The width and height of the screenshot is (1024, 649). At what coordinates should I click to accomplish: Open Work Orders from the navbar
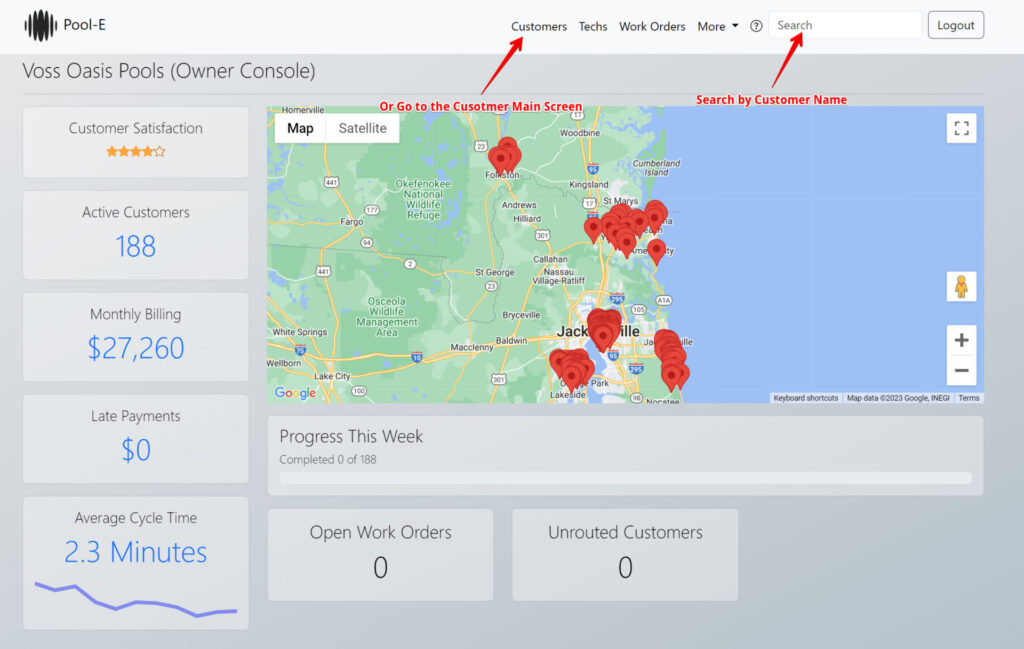652,26
